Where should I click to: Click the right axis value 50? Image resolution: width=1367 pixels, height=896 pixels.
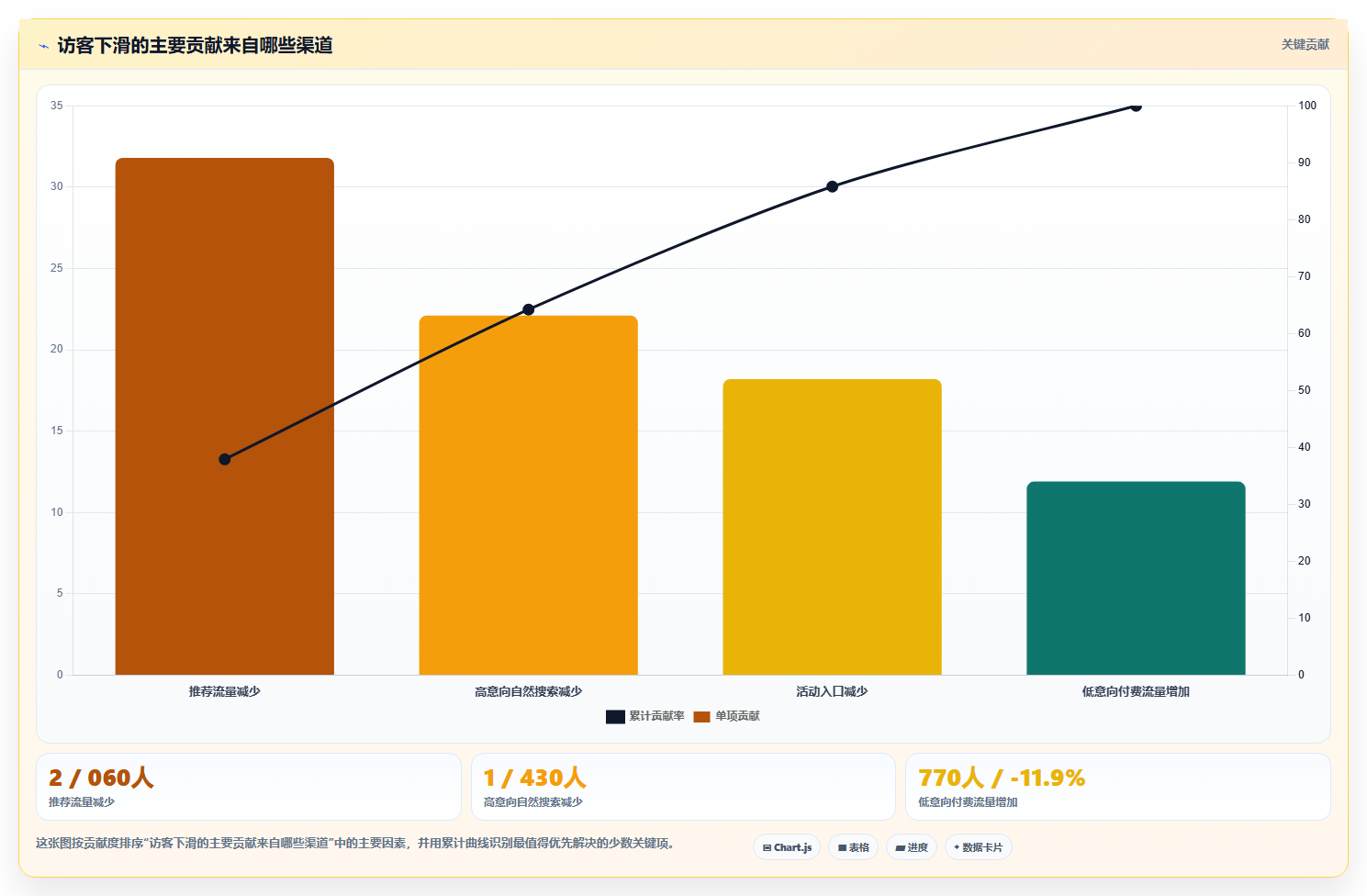(x=1305, y=390)
